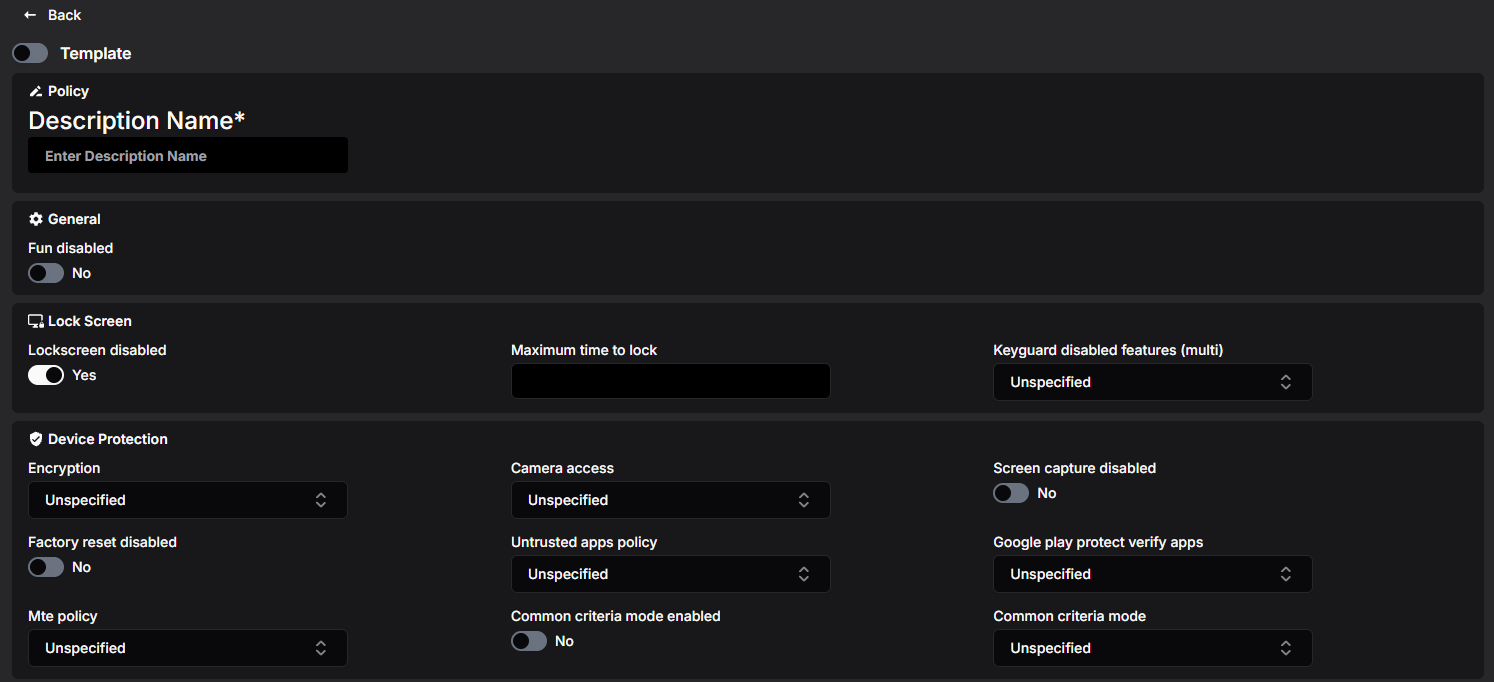Click the Common criteria mode enabled label
Screen dimensions: 1494x682
[x=616, y=616]
